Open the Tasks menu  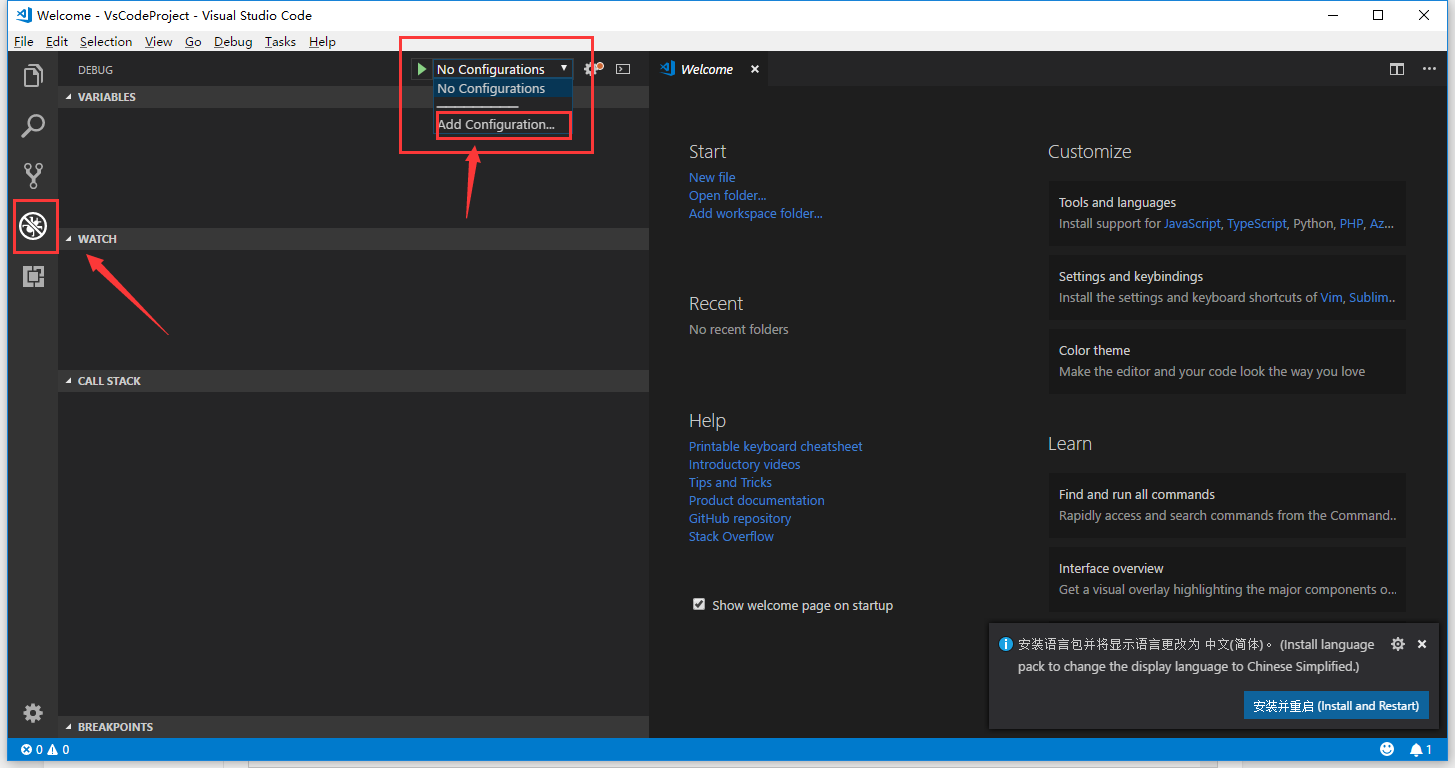280,42
